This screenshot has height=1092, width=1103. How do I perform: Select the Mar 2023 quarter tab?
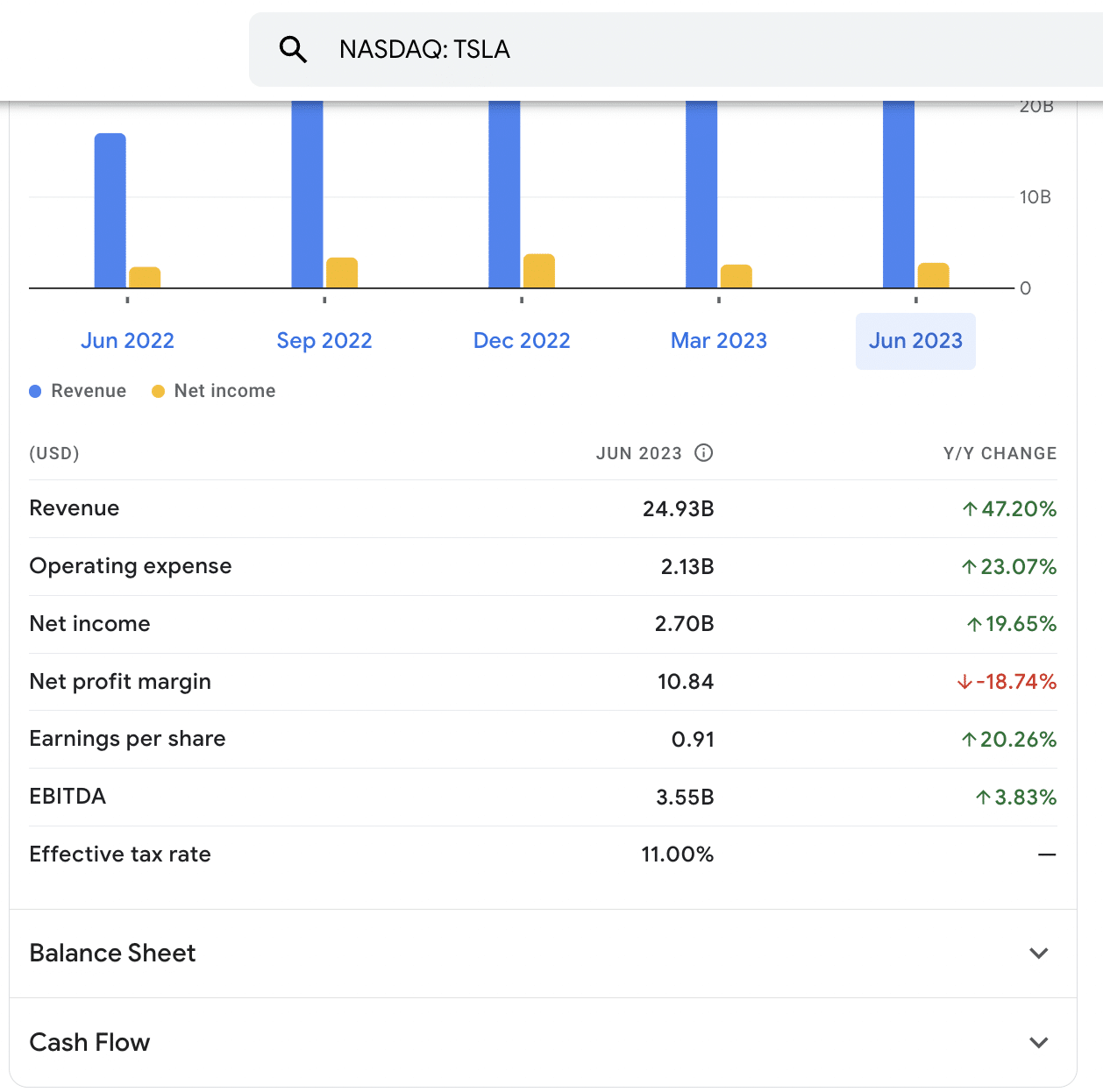tap(719, 340)
